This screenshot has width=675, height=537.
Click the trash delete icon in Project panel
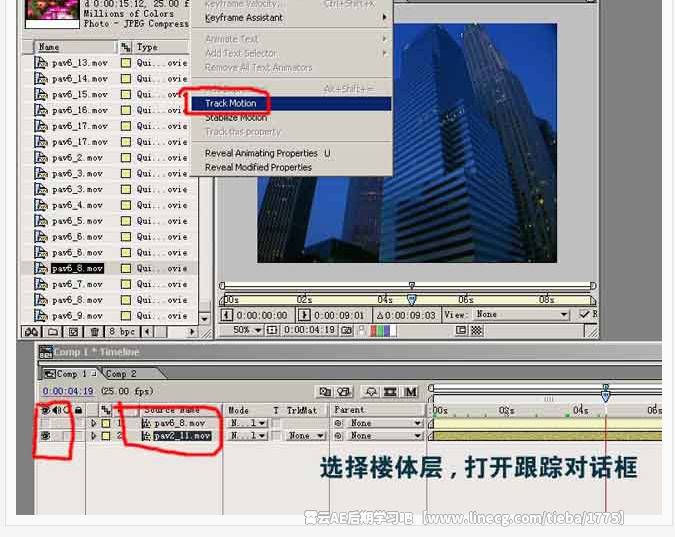pos(95,332)
